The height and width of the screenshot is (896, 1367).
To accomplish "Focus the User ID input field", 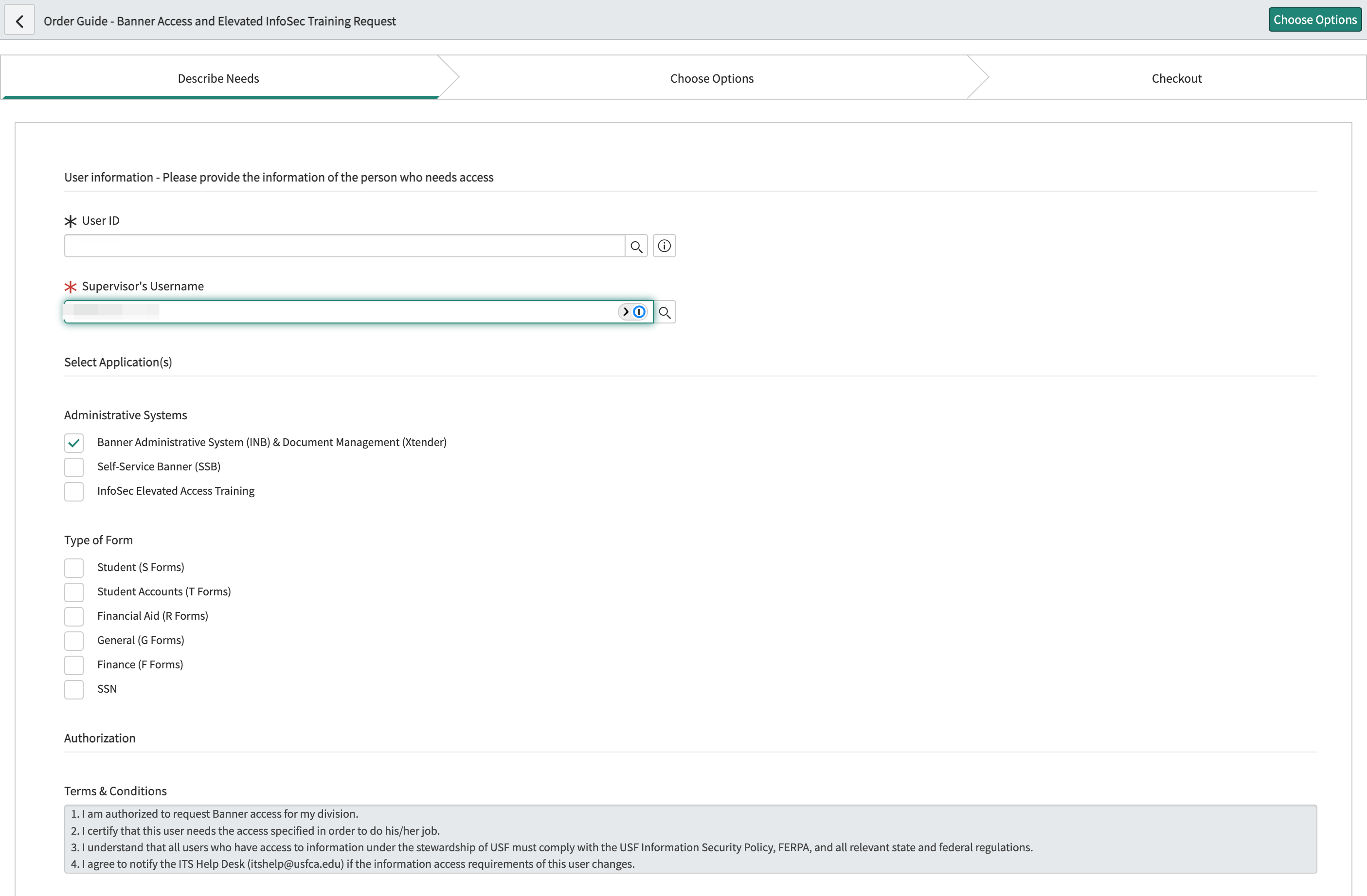I will [344, 247].
